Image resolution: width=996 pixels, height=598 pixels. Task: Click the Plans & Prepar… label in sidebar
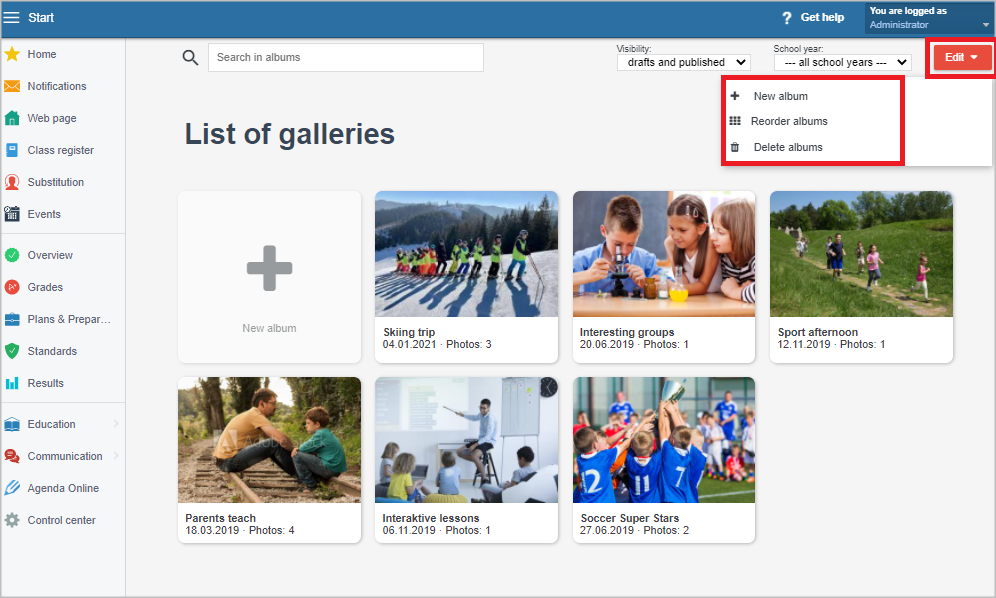coord(69,319)
